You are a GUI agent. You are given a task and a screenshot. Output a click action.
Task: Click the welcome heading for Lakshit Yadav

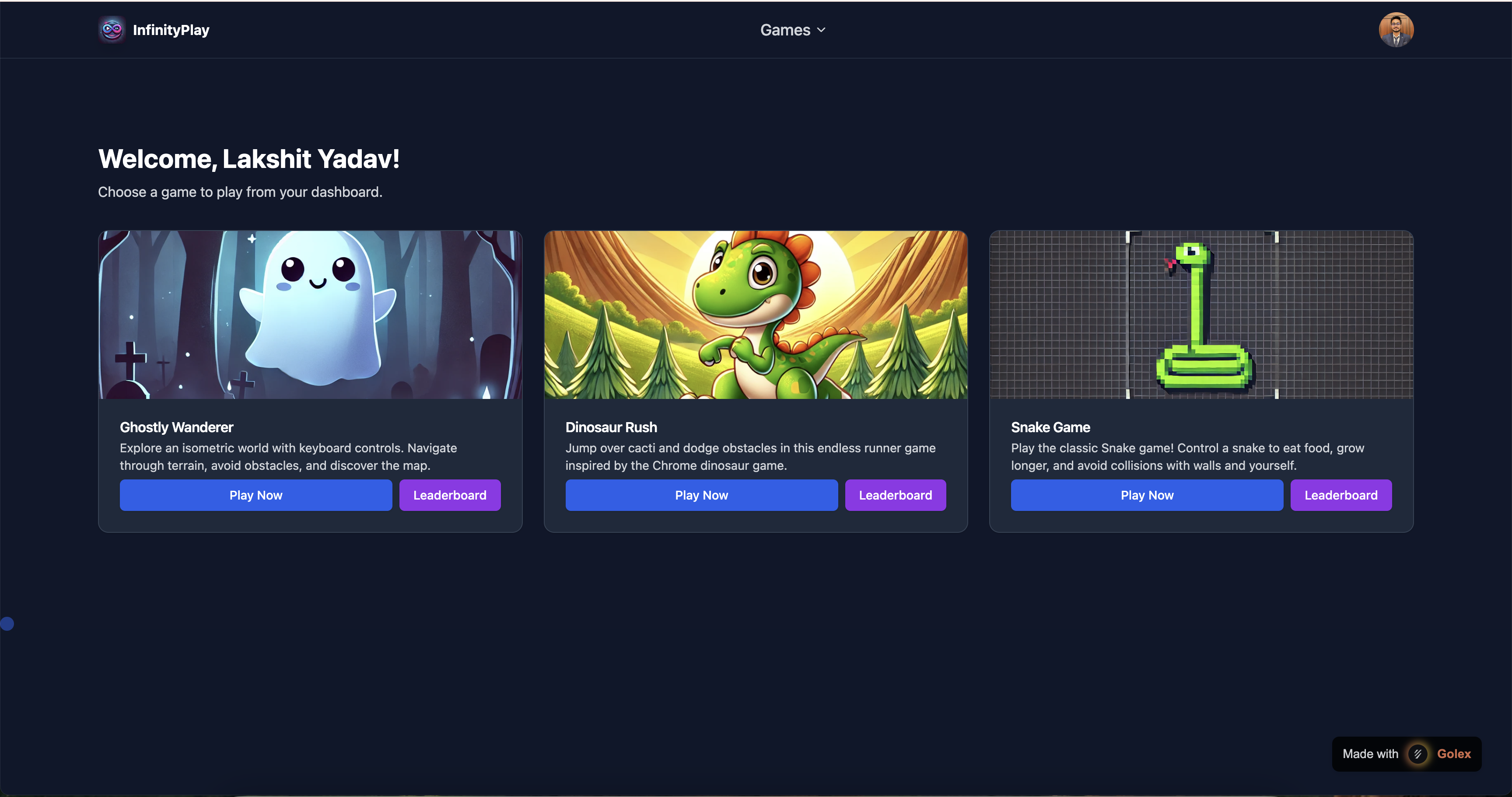[x=249, y=158]
